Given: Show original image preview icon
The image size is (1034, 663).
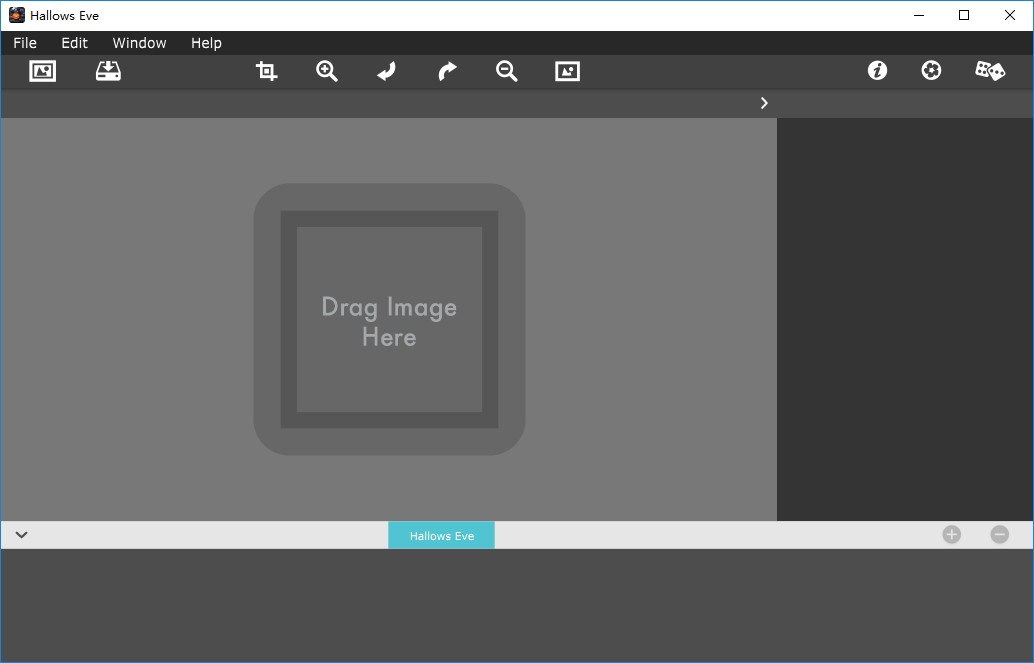Looking at the screenshot, I should coord(568,71).
